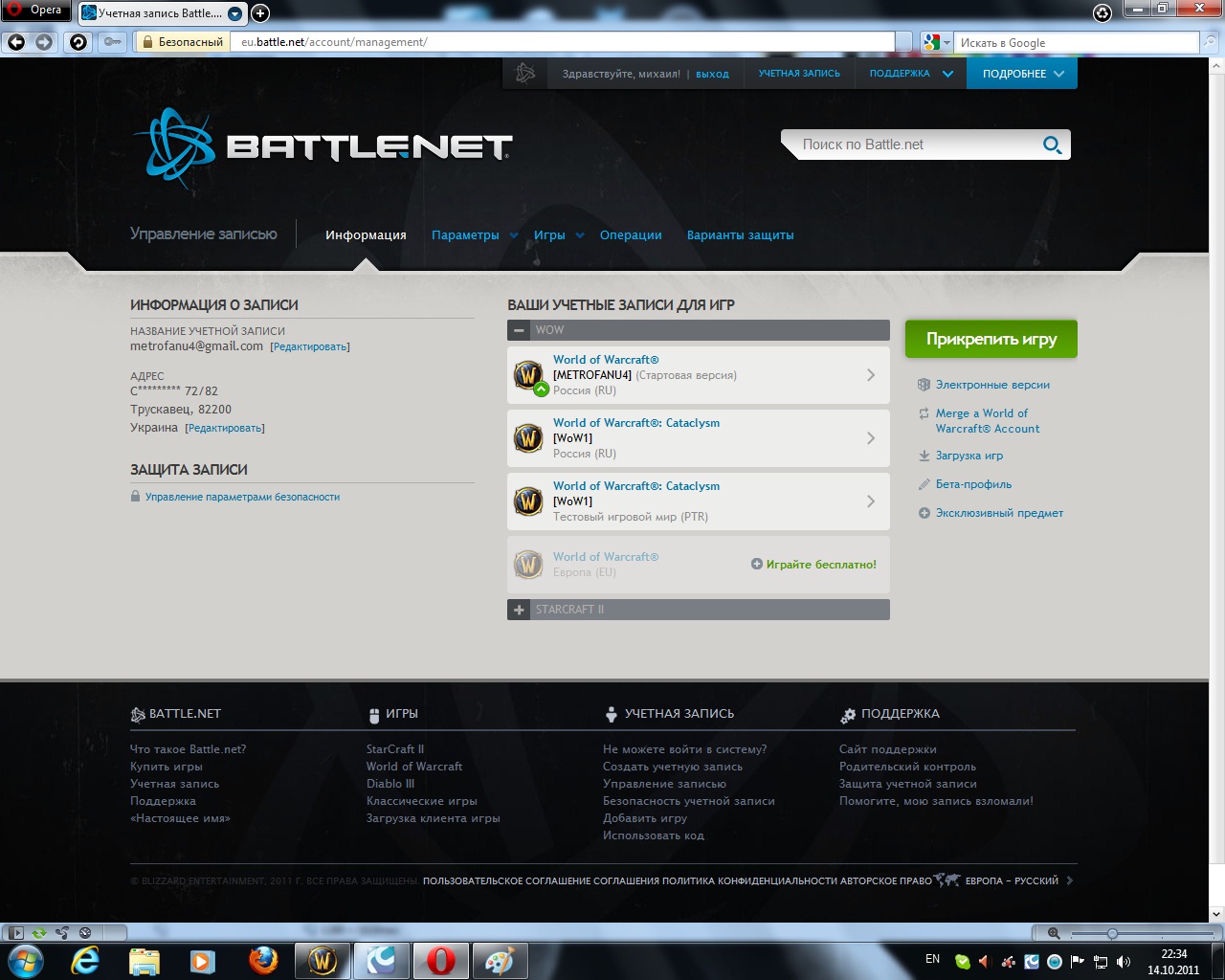Viewport: 1225px width, 980px height.
Task: Launch Firefox from taskbar
Action: point(263,961)
